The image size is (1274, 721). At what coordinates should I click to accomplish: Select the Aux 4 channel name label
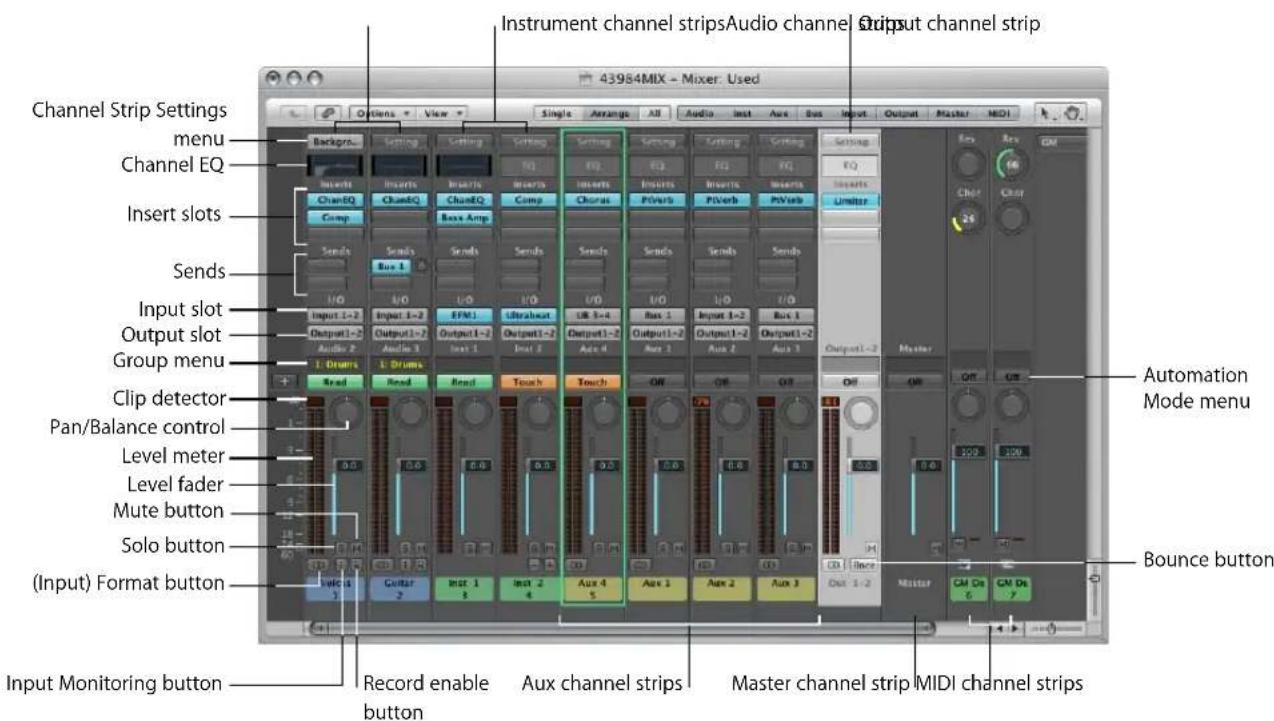pyautogui.click(x=592, y=590)
